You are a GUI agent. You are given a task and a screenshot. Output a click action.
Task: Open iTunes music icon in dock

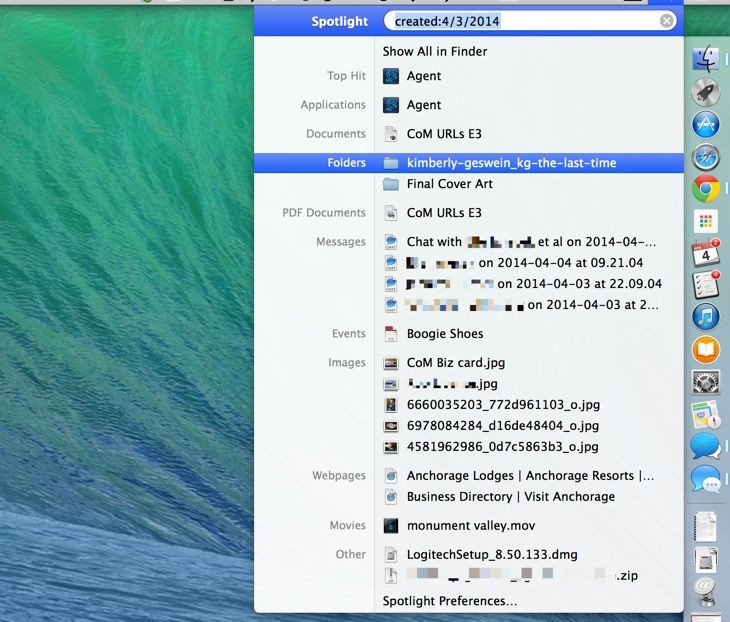(706, 316)
